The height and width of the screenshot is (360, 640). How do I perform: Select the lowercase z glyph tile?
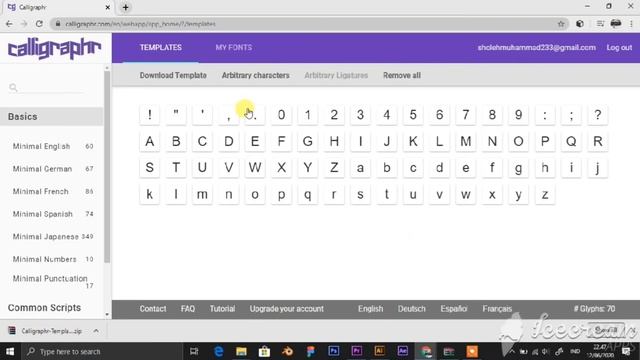pyautogui.click(x=545, y=194)
